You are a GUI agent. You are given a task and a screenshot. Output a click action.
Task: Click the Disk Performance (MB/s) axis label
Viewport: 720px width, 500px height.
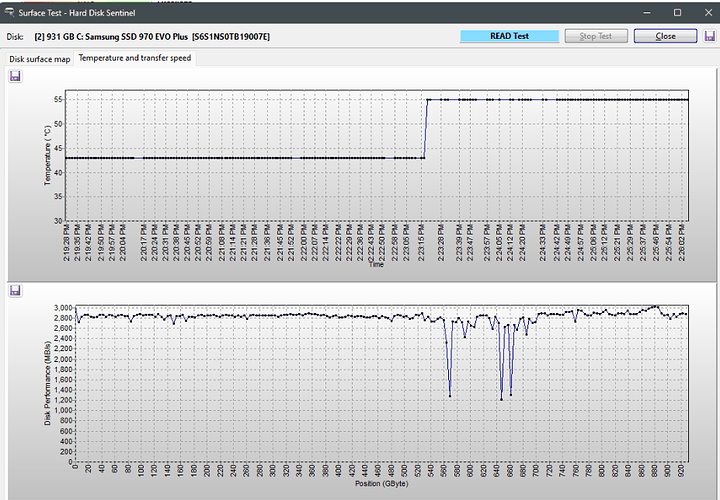tap(47, 382)
